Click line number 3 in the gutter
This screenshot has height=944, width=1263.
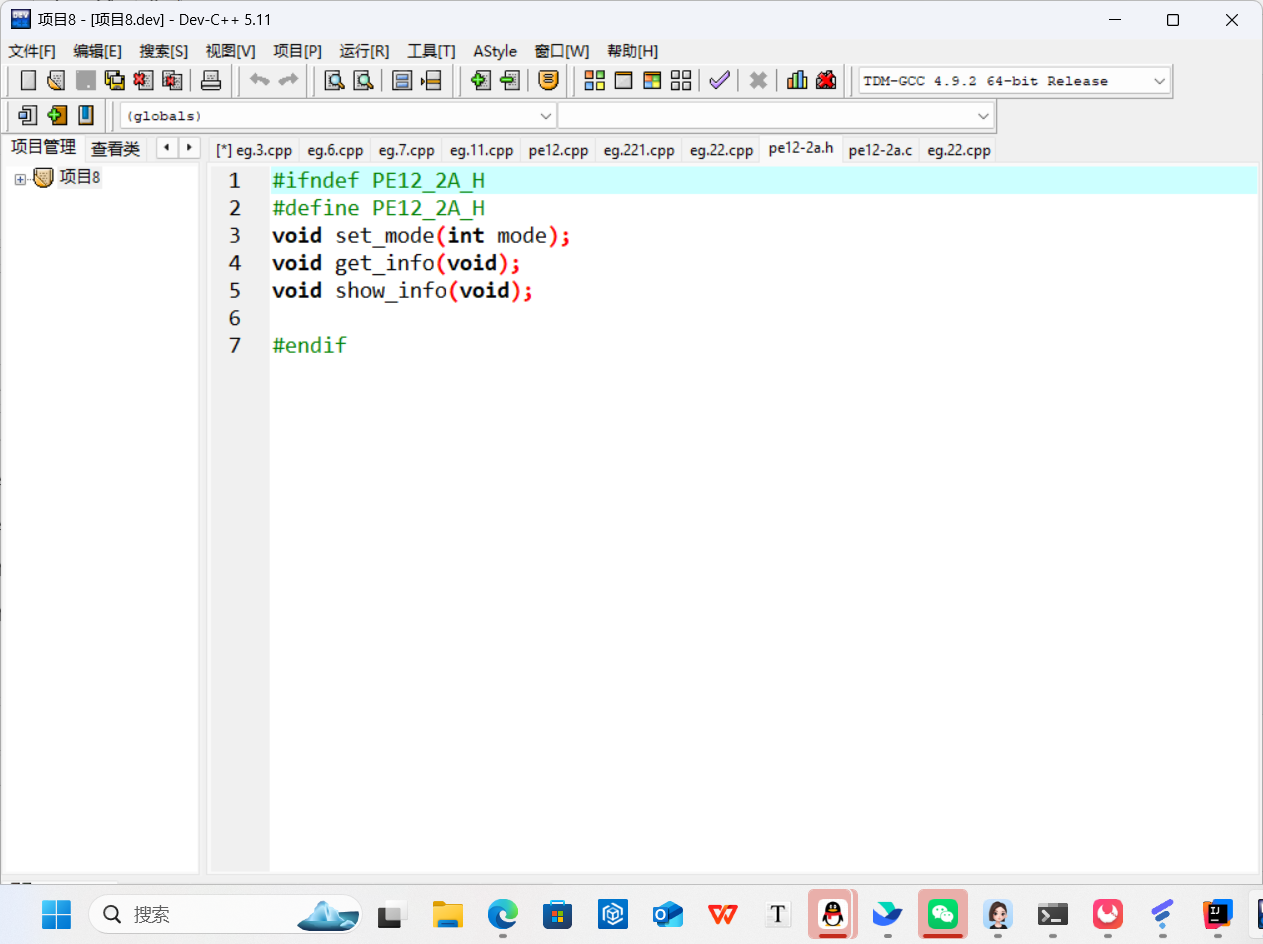pos(234,236)
